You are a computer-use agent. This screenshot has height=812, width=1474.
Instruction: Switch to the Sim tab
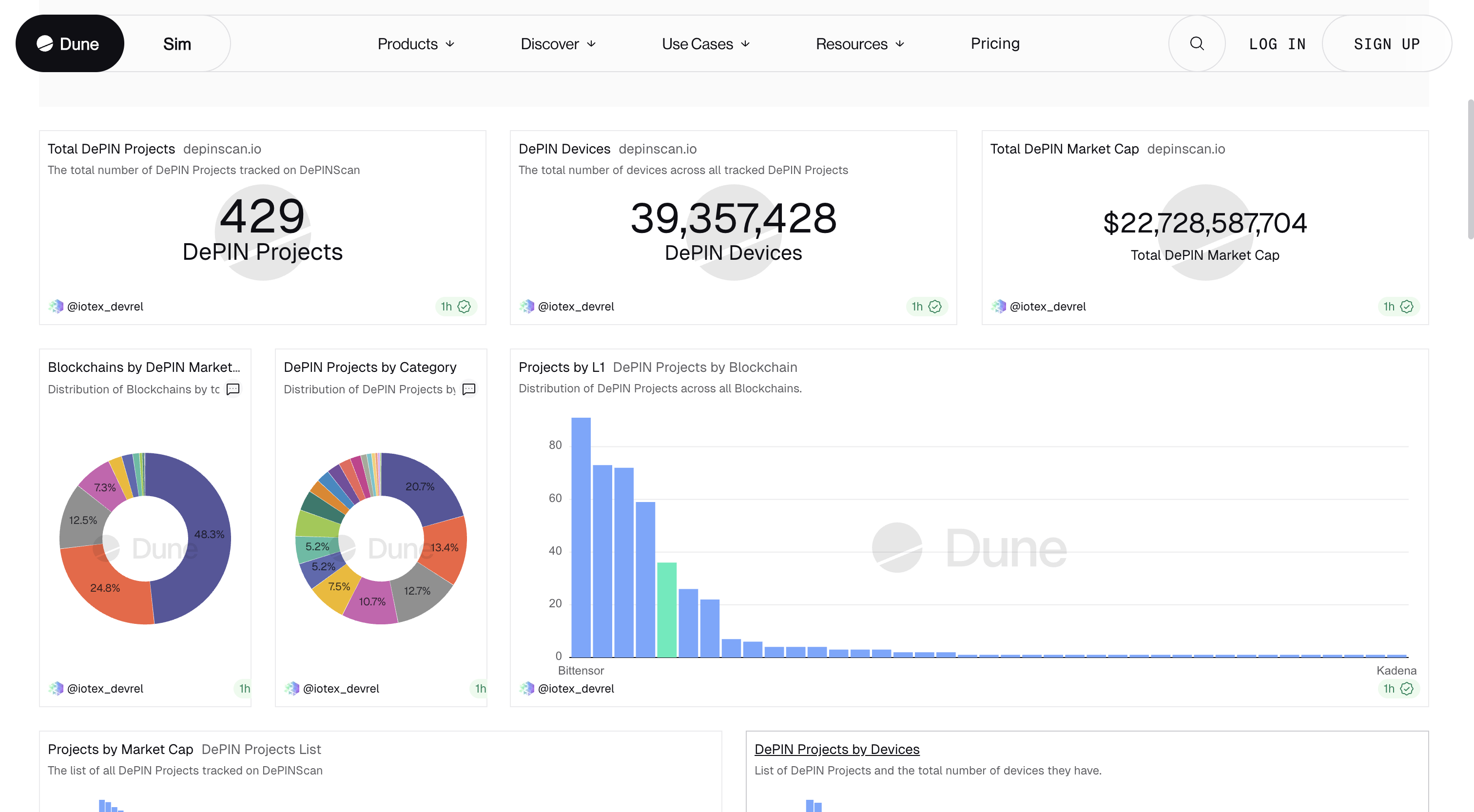(x=177, y=43)
